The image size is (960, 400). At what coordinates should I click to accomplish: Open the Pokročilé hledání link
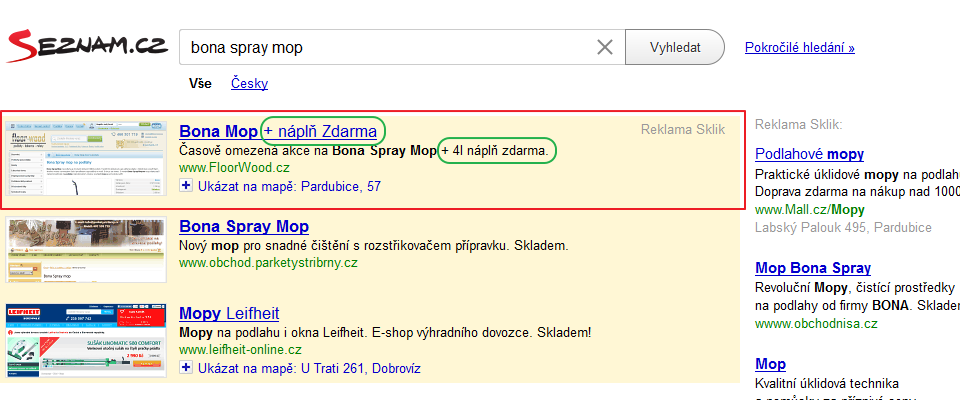tap(799, 47)
